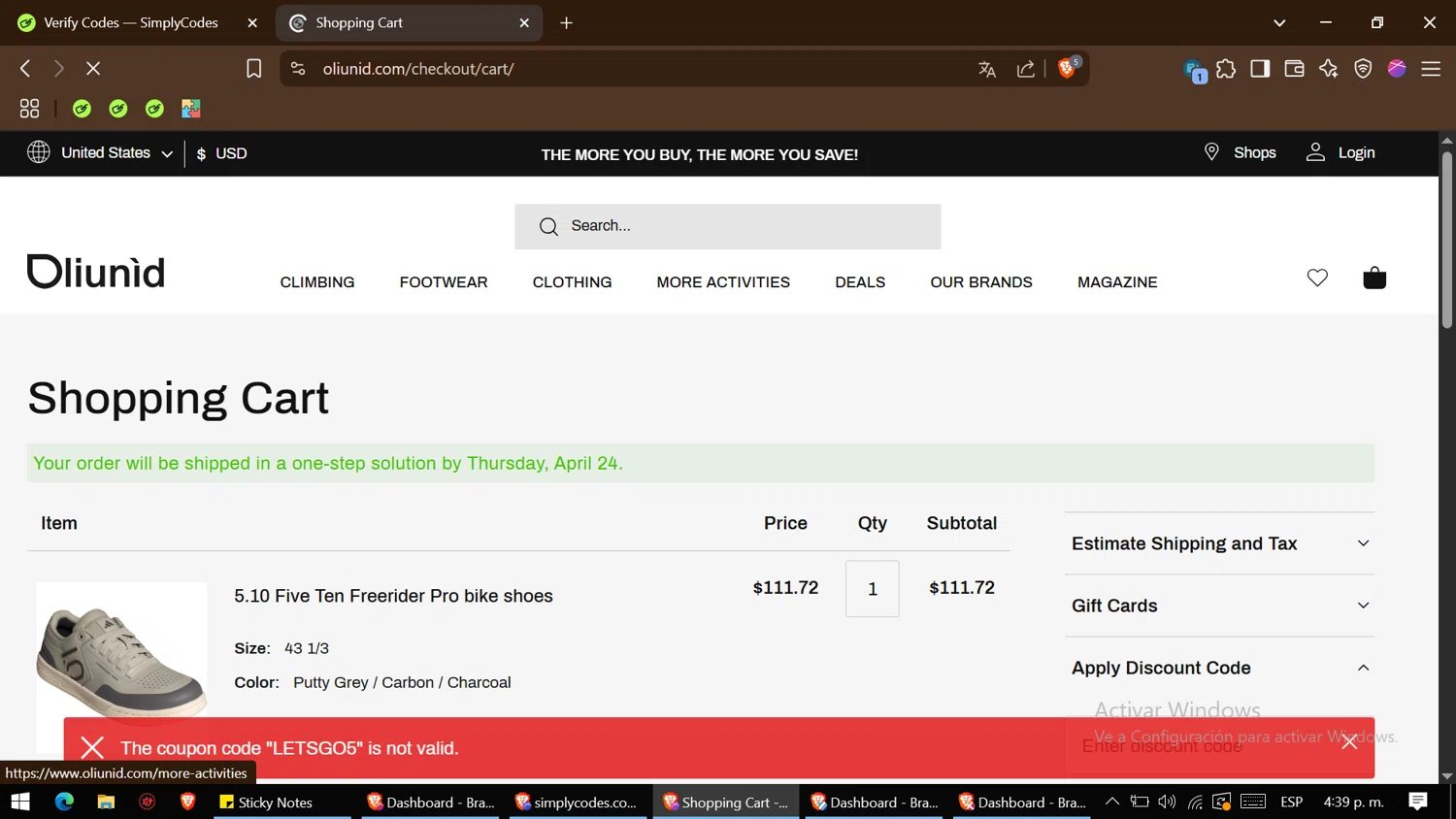Open Brave Shields icon
The image size is (1456, 819).
pyautogui.click(x=1068, y=68)
